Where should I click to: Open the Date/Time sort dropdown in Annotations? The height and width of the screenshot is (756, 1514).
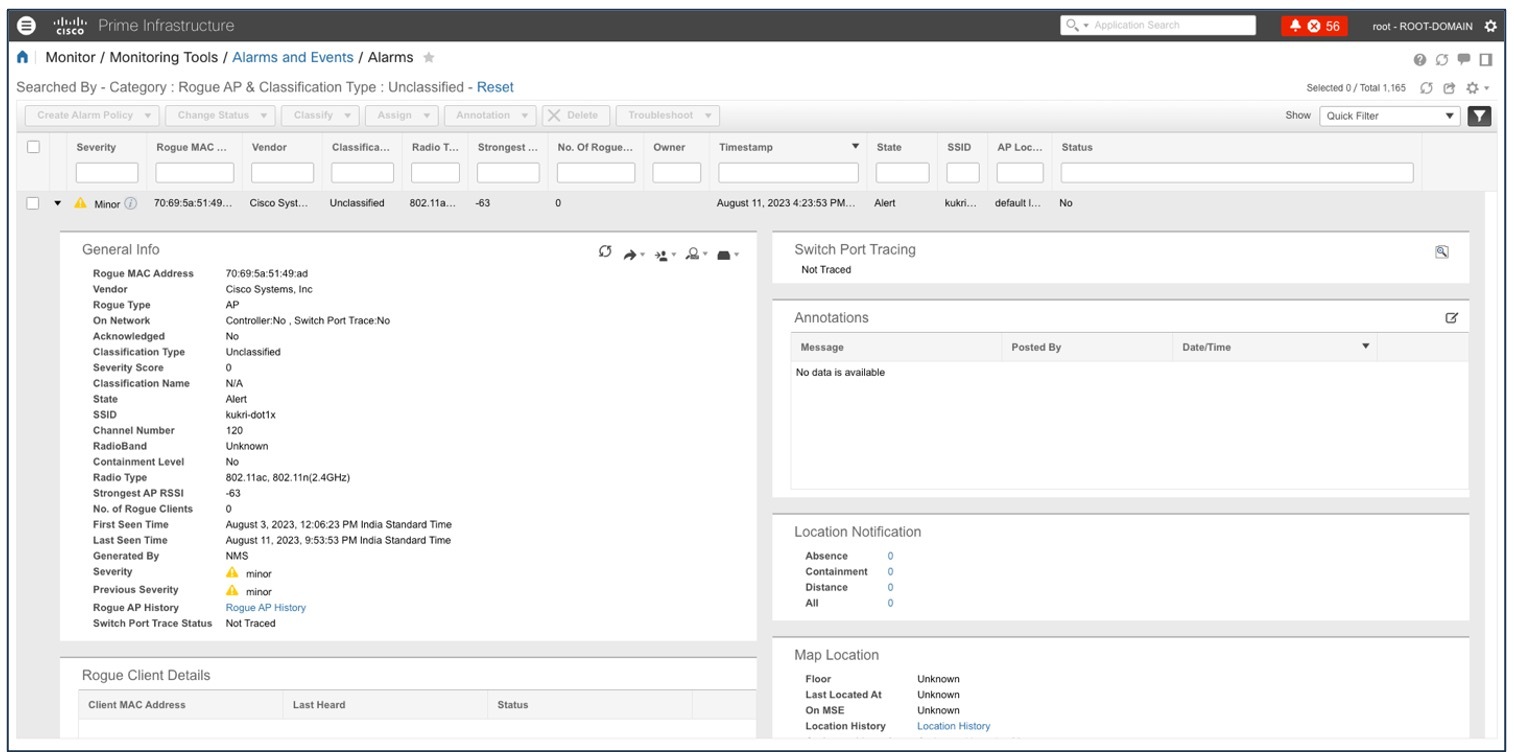point(1366,346)
